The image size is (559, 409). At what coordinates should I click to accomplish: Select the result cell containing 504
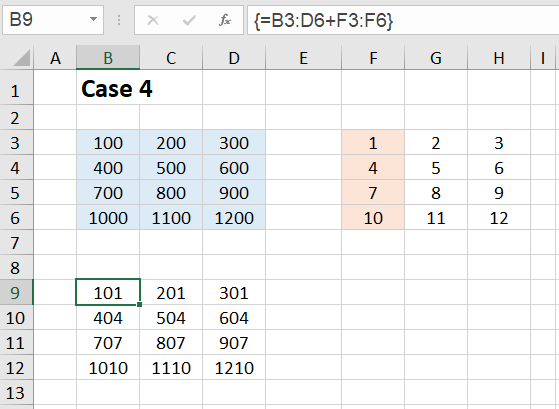point(171,317)
